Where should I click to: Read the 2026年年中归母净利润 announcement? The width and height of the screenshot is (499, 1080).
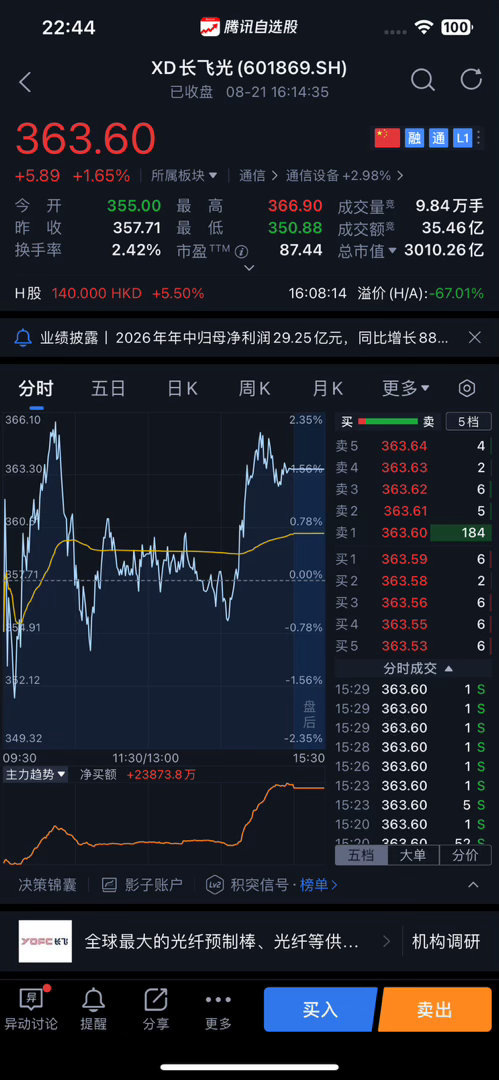[x=283, y=338]
